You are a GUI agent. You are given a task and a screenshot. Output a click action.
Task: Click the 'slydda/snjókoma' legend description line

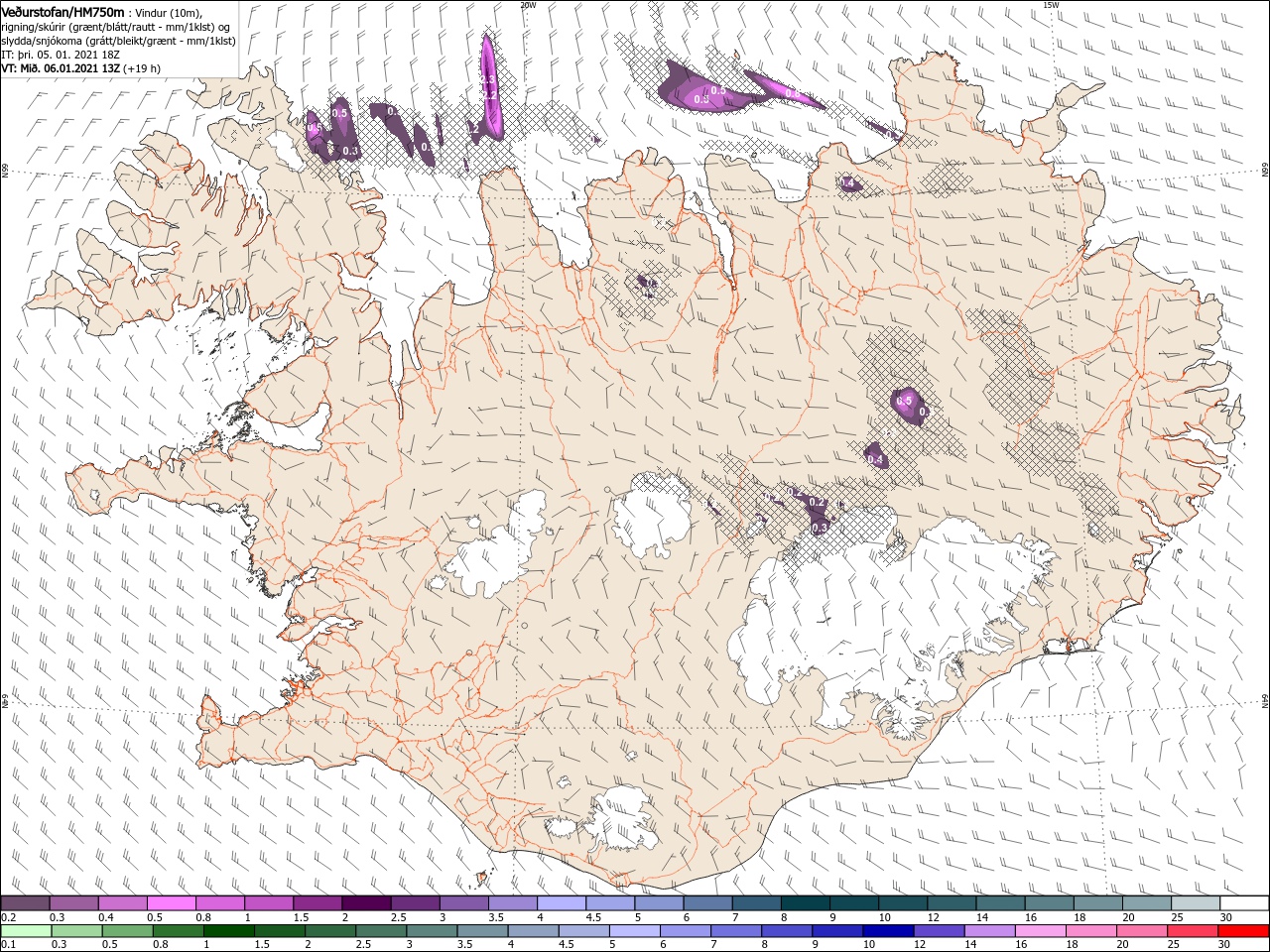(118, 41)
